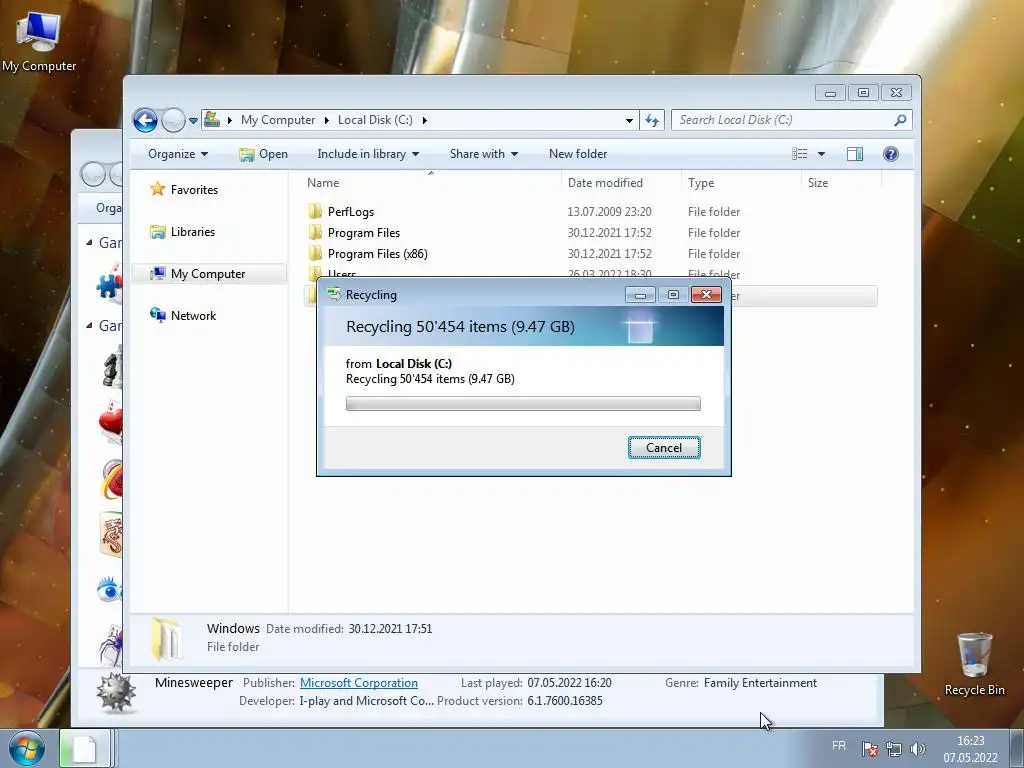
Task: Click the chess game icon in Games window
Action: click(x=112, y=366)
